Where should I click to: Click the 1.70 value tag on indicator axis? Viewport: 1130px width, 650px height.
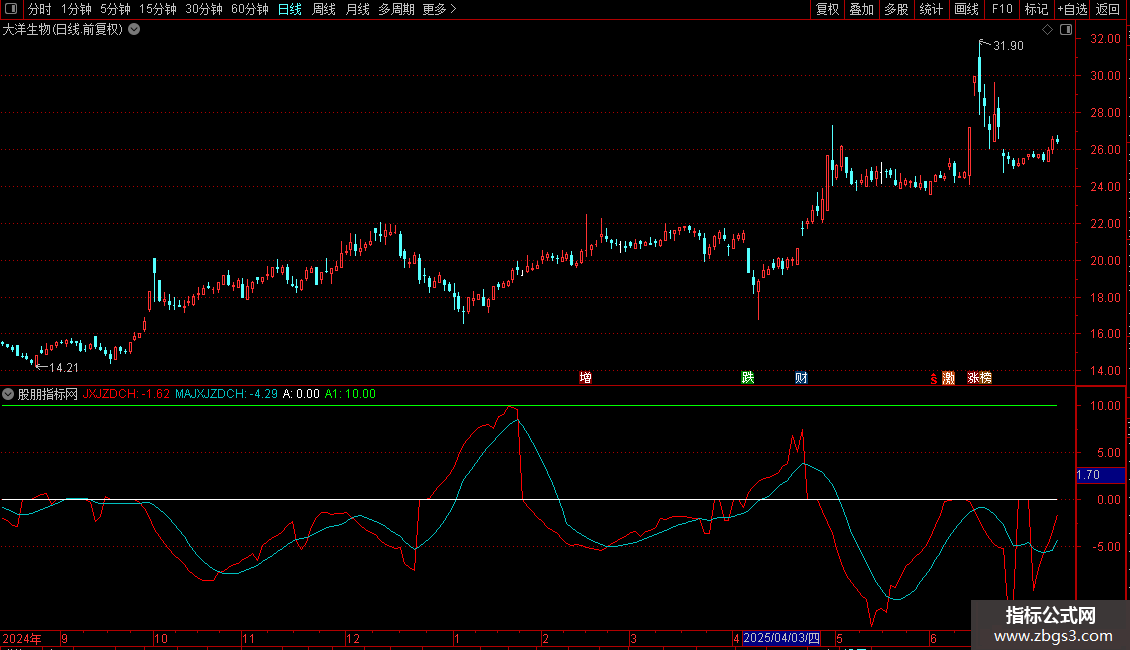click(x=1100, y=475)
